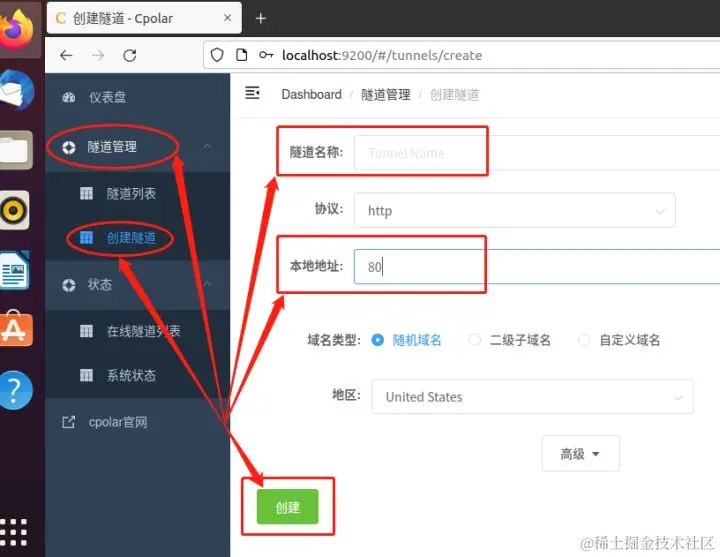Close the 创建隧道 - Cpolar tab
Viewport: 720px width, 557px height.
(227, 18)
